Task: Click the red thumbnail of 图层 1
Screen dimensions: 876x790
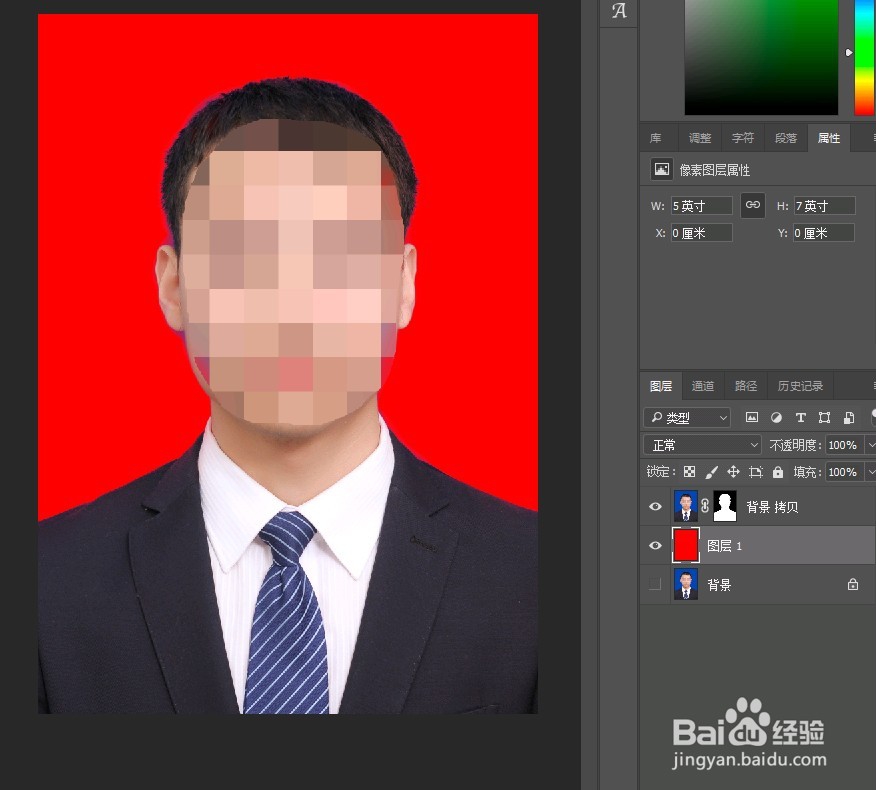Action: click(686, 545)
